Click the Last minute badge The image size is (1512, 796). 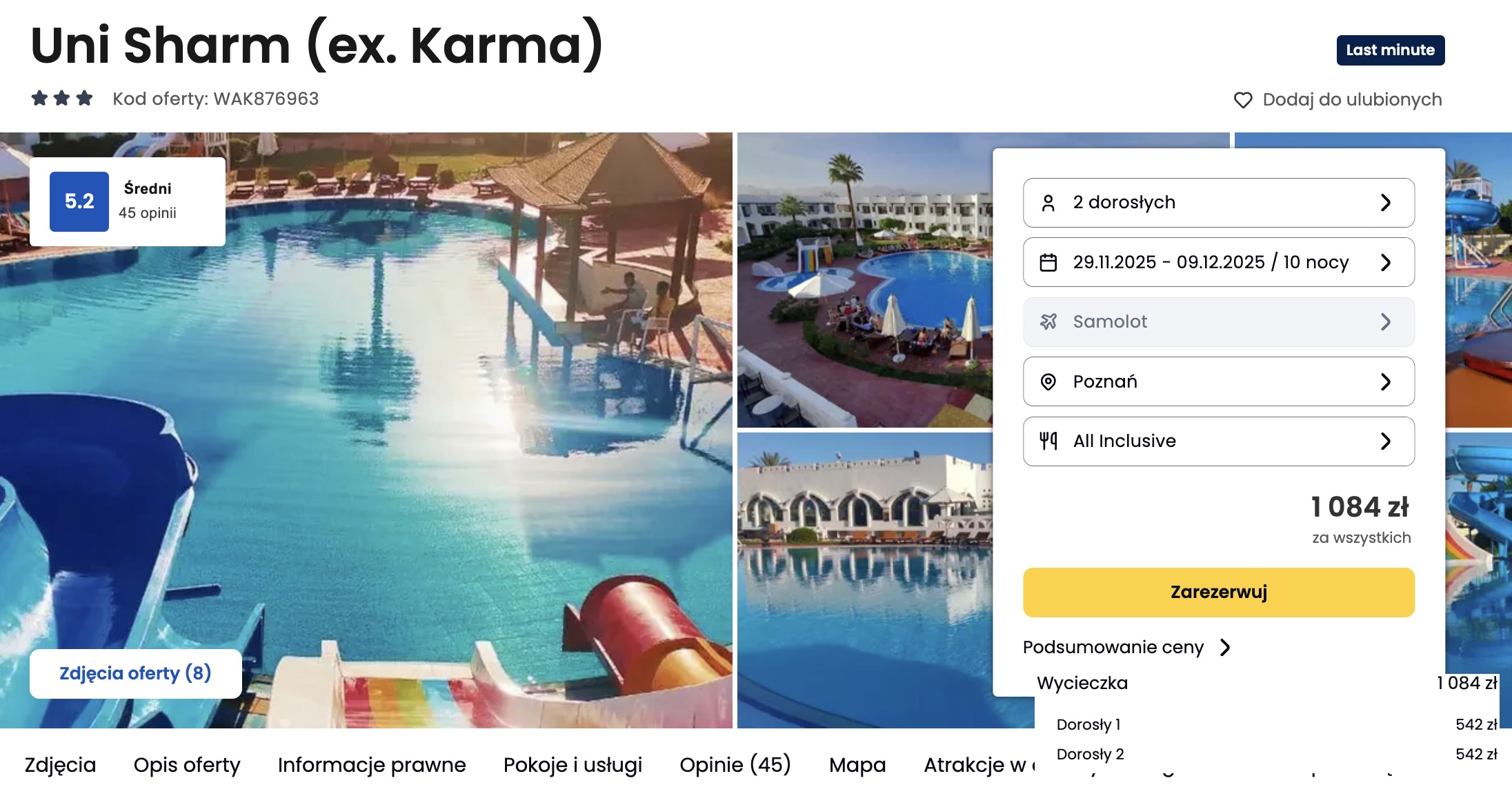coord(1391,50)
